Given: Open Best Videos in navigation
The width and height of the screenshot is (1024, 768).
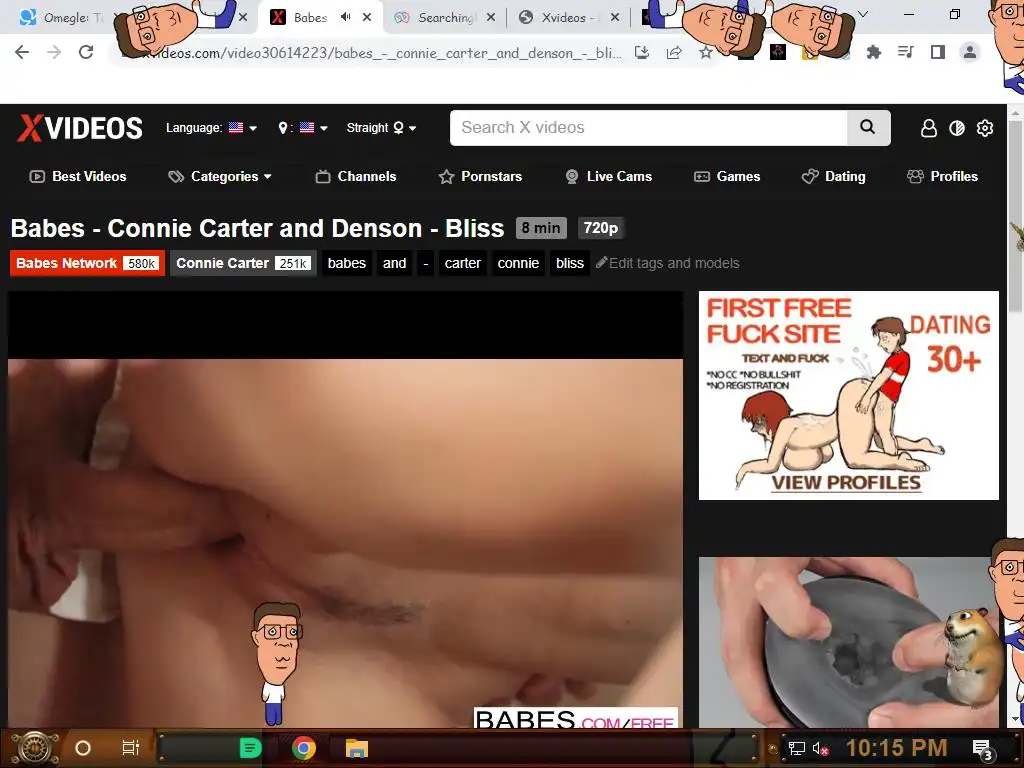Looking at the screenshot, I should [x=78, y=176].
